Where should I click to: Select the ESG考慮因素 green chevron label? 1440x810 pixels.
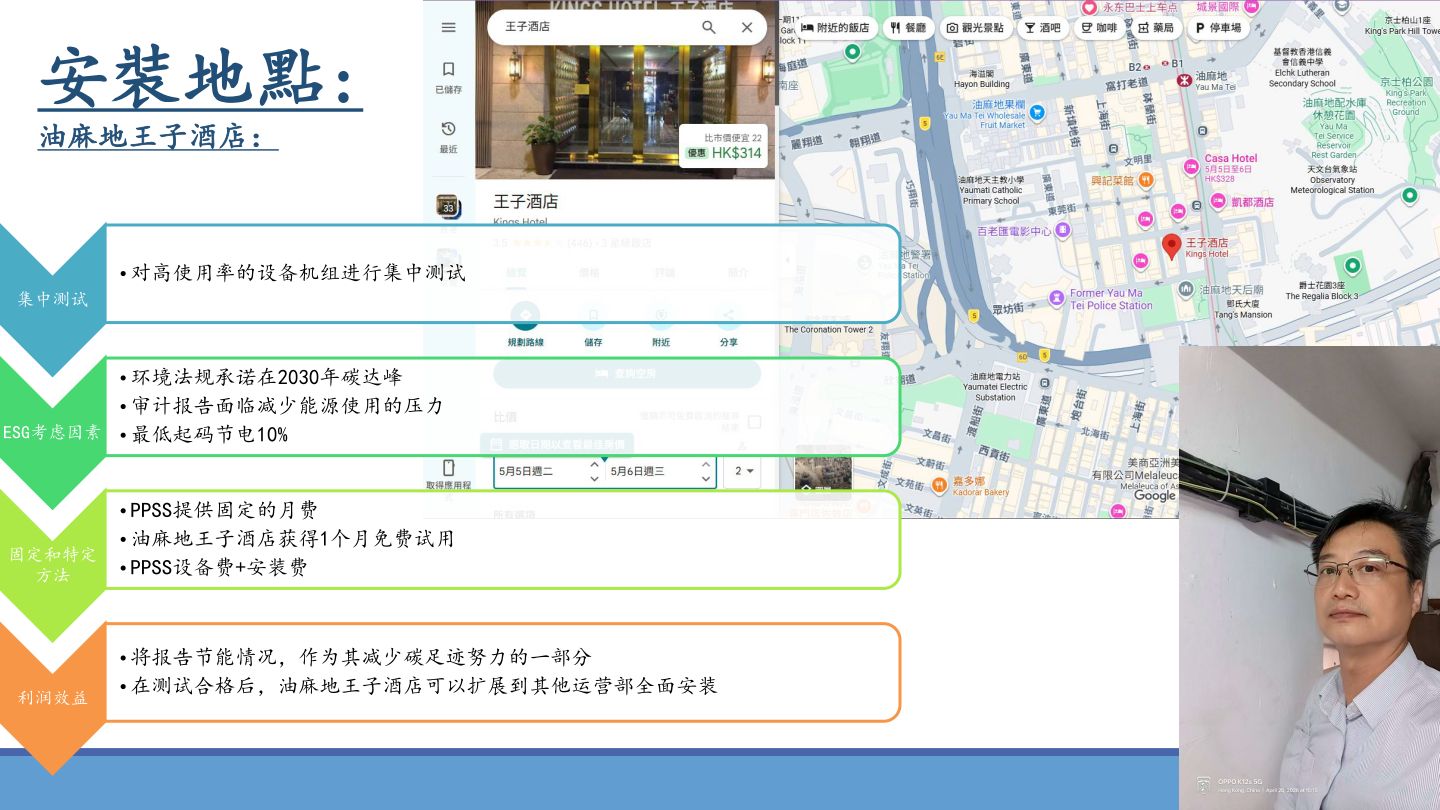tap(52, 433)
